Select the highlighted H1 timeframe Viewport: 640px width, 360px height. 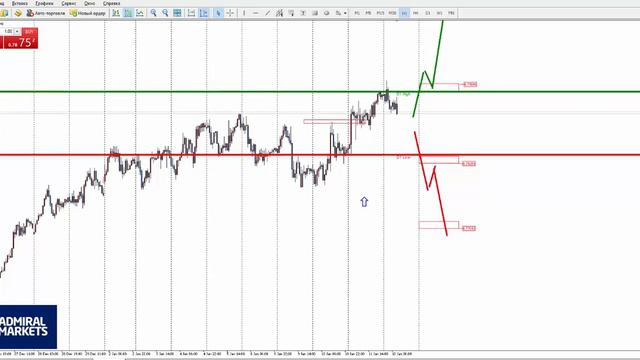404,13
